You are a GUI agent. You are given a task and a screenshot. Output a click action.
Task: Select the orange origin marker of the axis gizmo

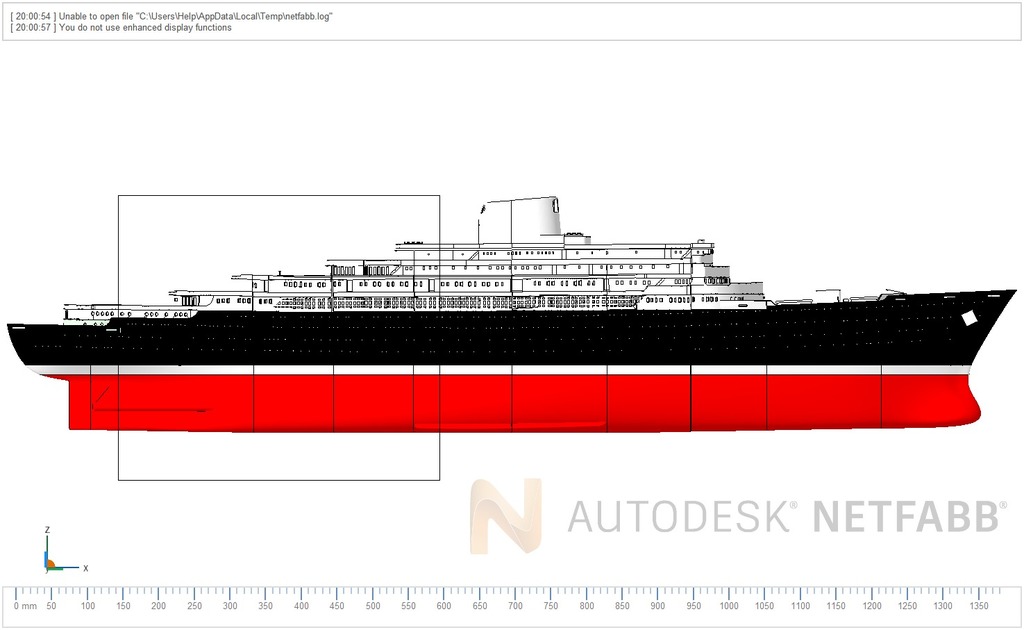52,565
